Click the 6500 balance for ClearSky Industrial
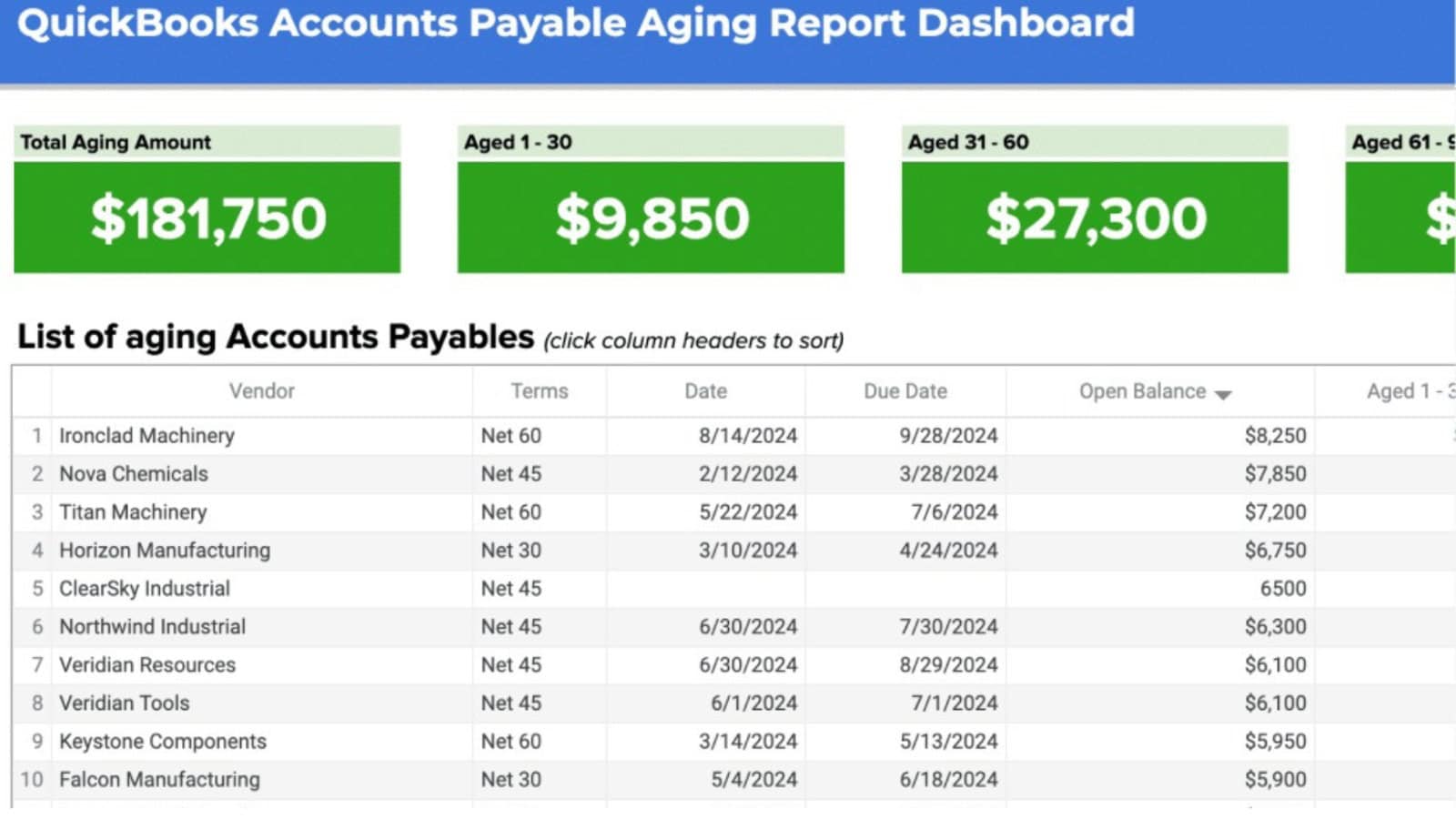 (x=1284, y=588)
